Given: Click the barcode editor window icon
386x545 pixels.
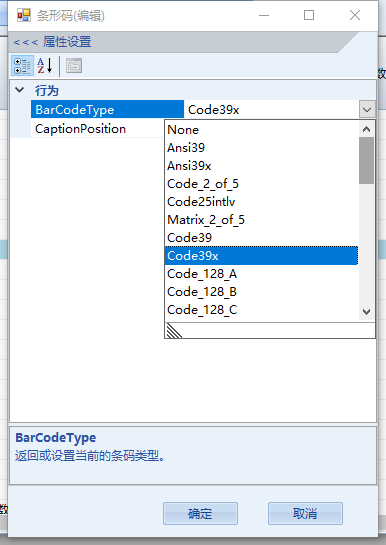Looking at the screenshot, I should pyautogui.click(x=24, y=15).
